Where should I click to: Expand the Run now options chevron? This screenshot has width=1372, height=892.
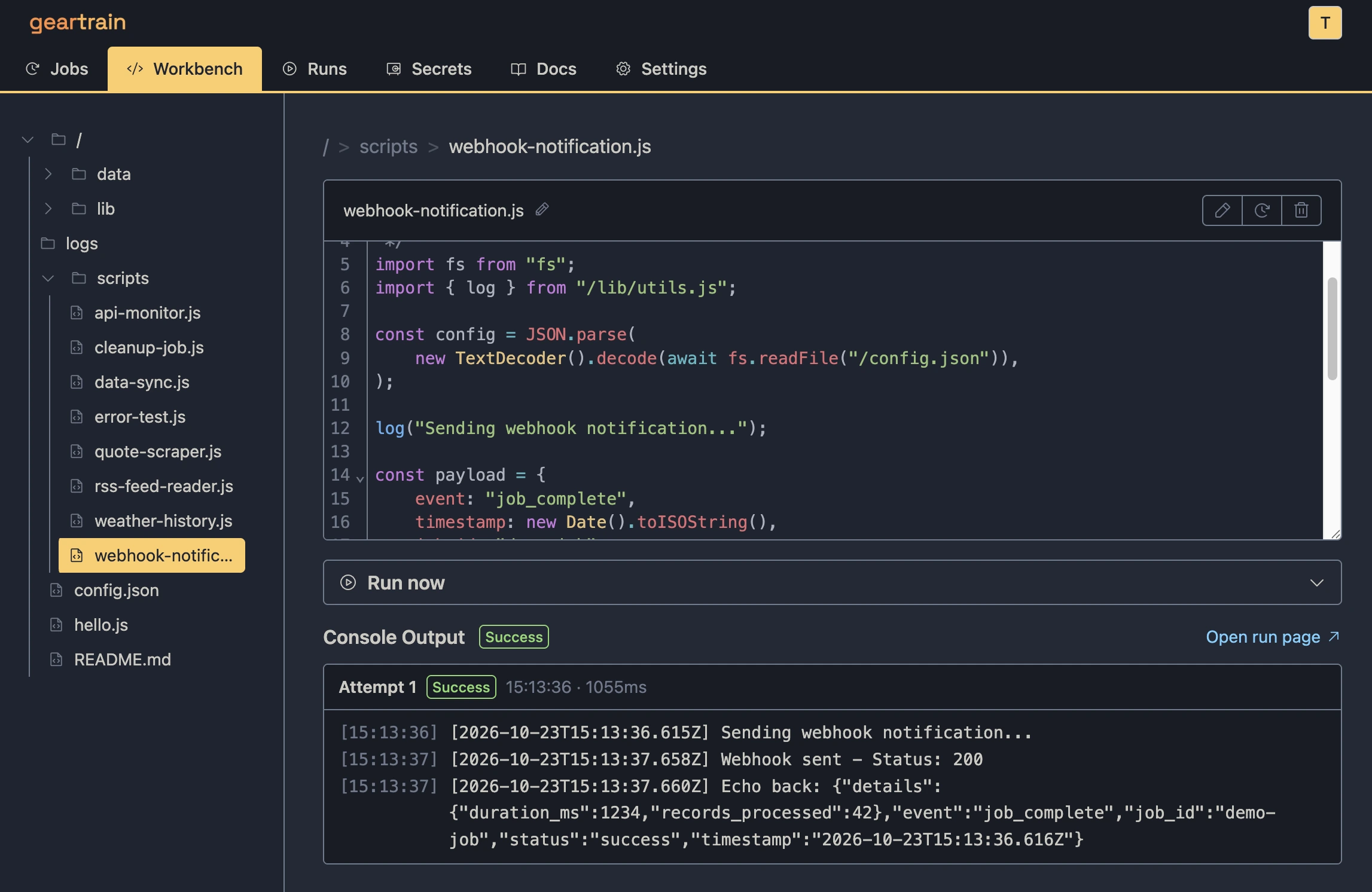1317,582
